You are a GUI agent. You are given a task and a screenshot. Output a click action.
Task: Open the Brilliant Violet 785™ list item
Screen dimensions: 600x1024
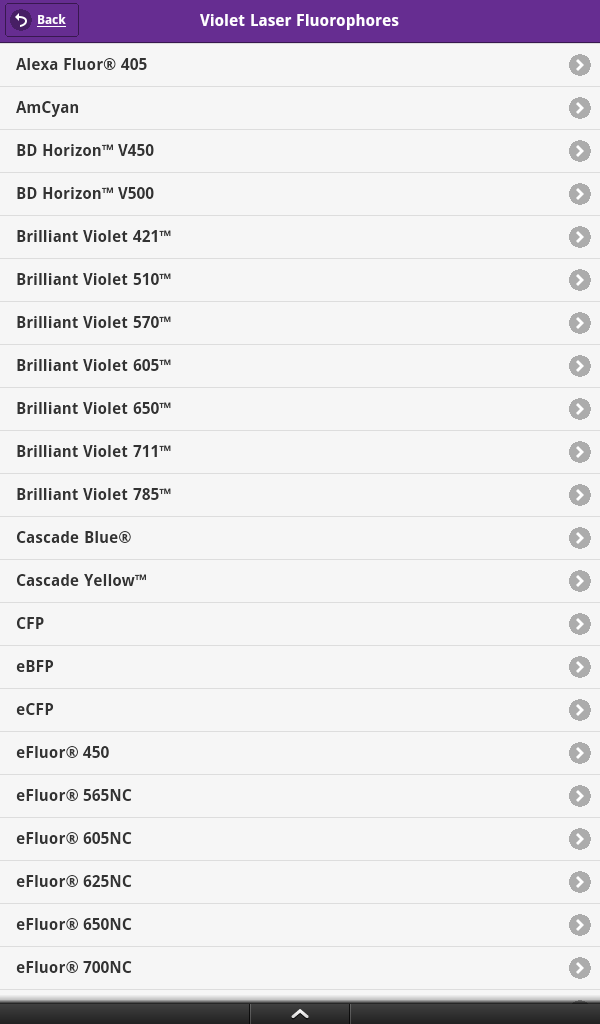[x=94, y=495]
